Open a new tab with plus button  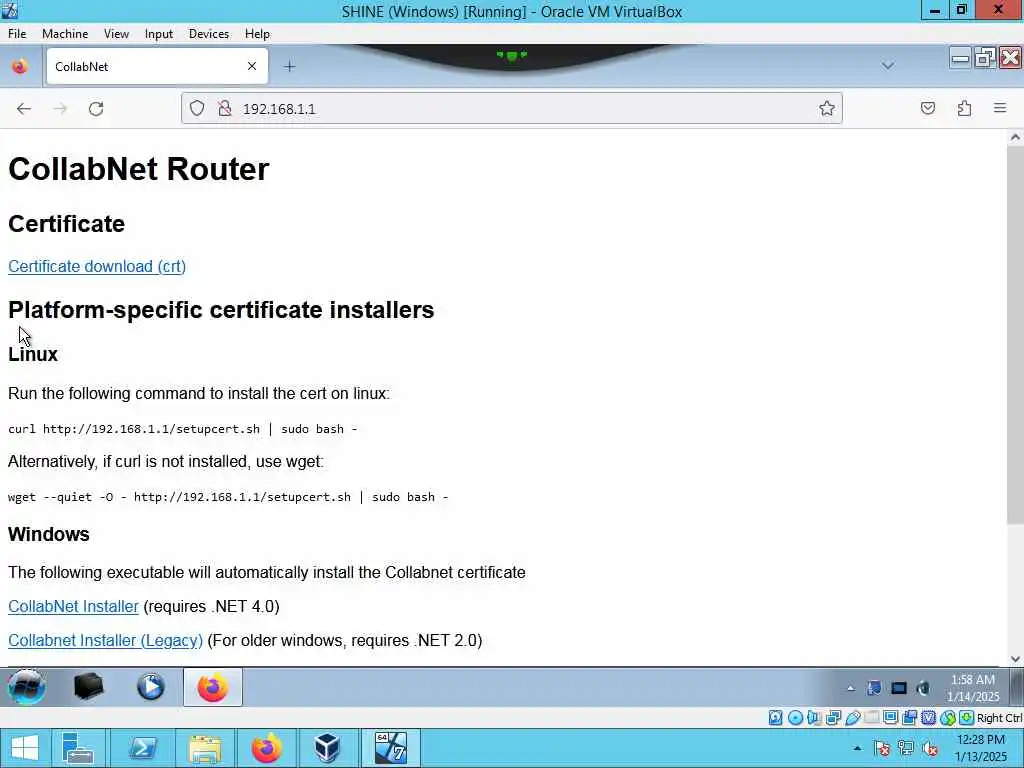(289, 67)
